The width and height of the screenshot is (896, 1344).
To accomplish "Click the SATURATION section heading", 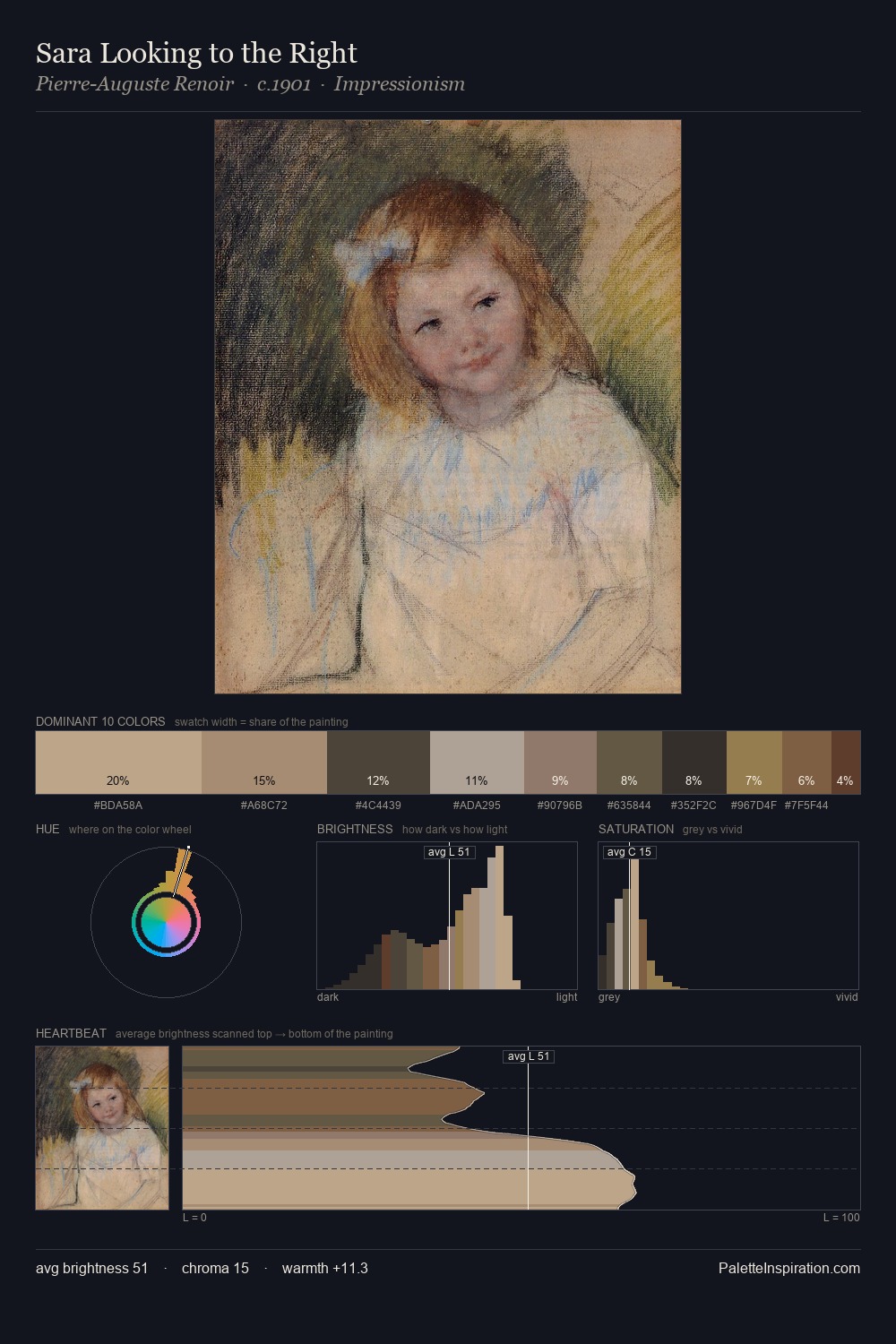I will pyautogui.click(x=636, y=829).
